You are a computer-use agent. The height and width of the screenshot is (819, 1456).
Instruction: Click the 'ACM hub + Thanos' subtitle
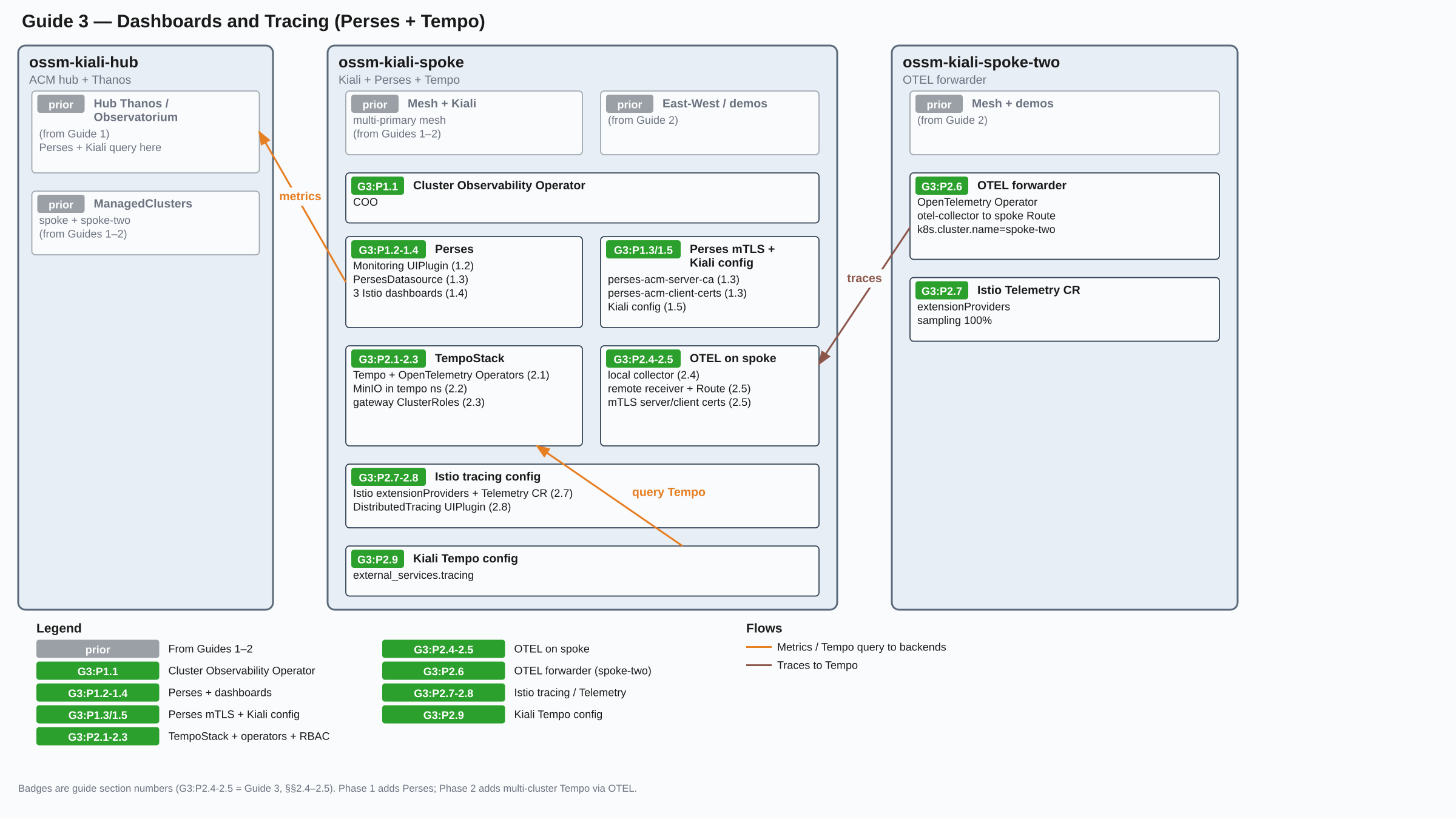tap(80, 79)
